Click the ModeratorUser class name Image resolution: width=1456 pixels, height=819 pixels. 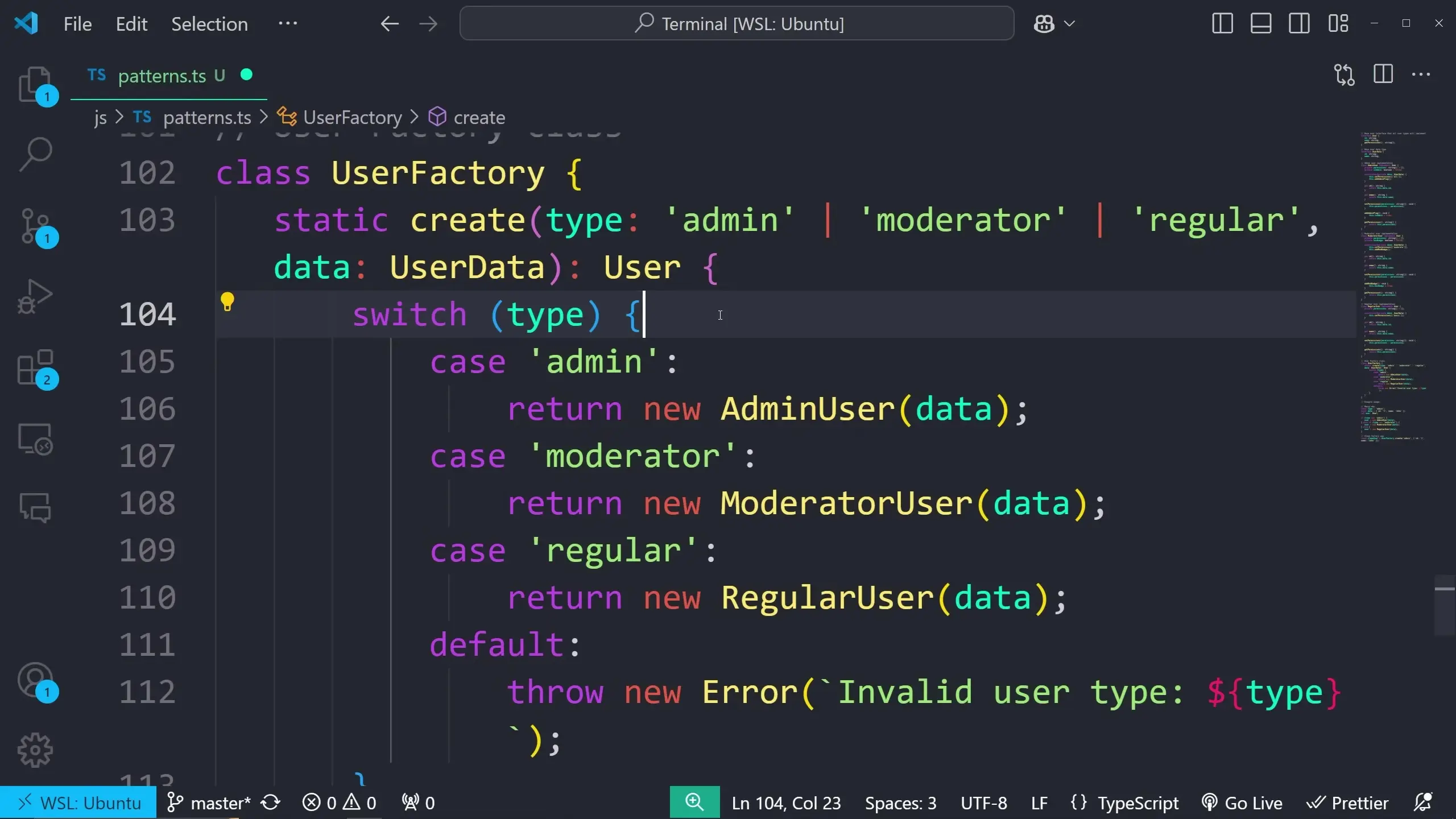coord(847,503)
